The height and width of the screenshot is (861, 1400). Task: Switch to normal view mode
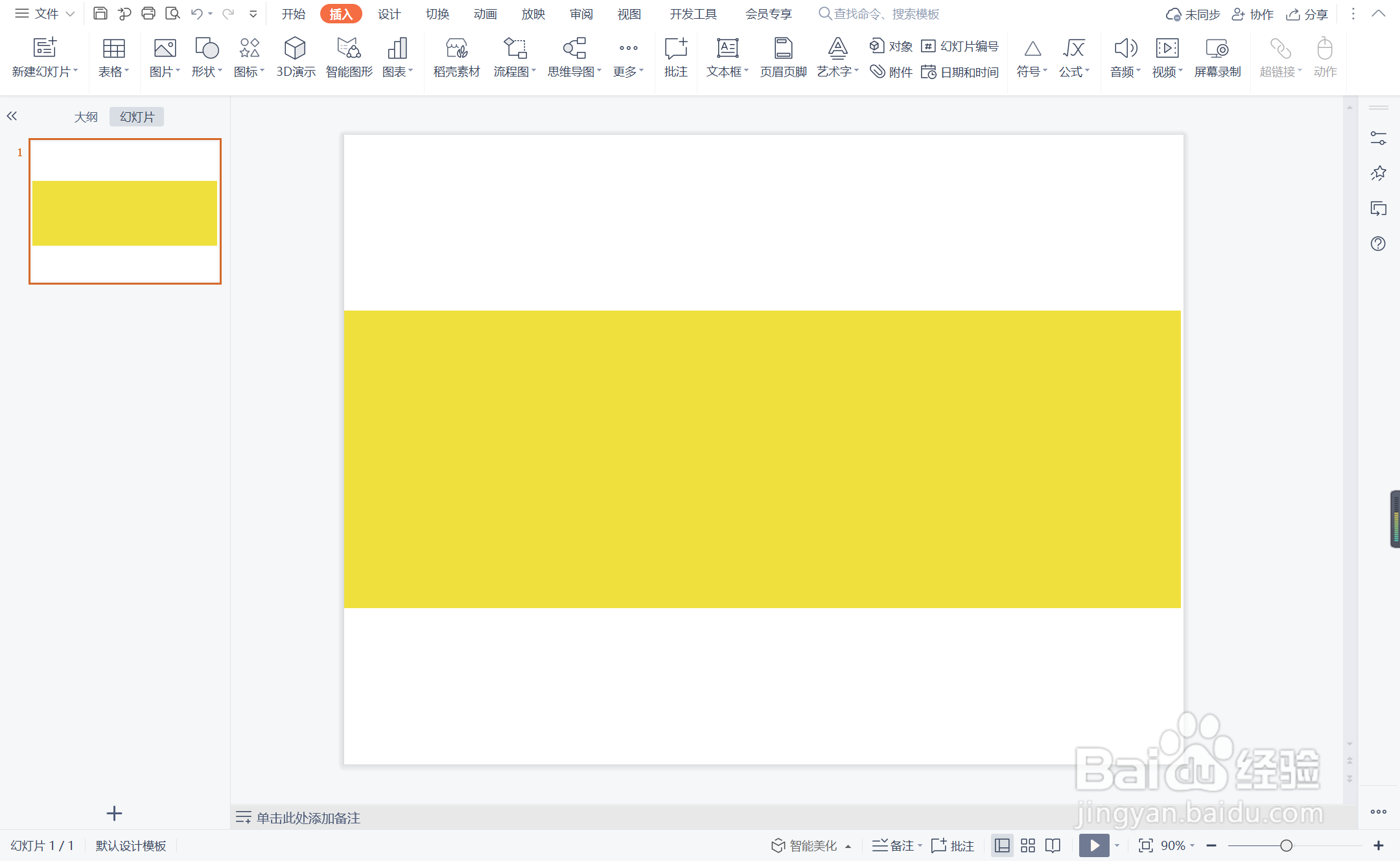[1002, 845]
